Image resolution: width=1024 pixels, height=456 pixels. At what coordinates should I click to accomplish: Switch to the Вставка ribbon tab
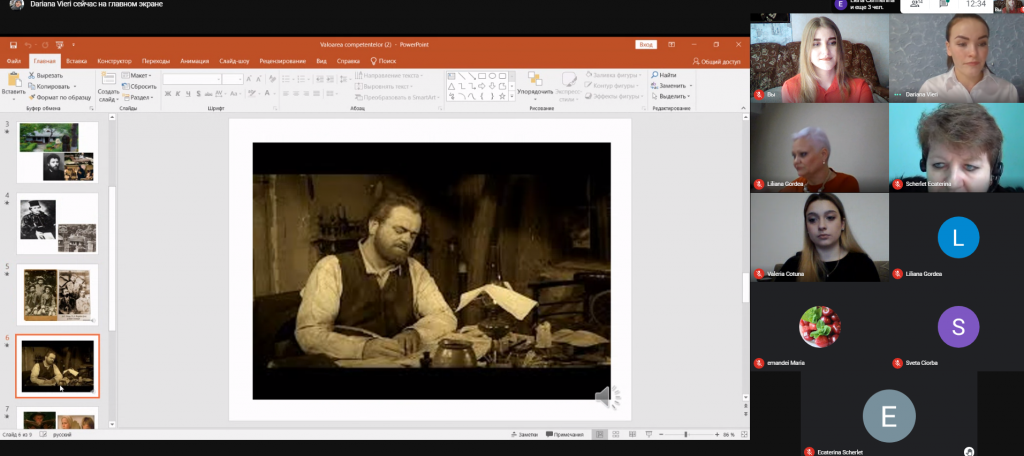[x=76, y=61]
